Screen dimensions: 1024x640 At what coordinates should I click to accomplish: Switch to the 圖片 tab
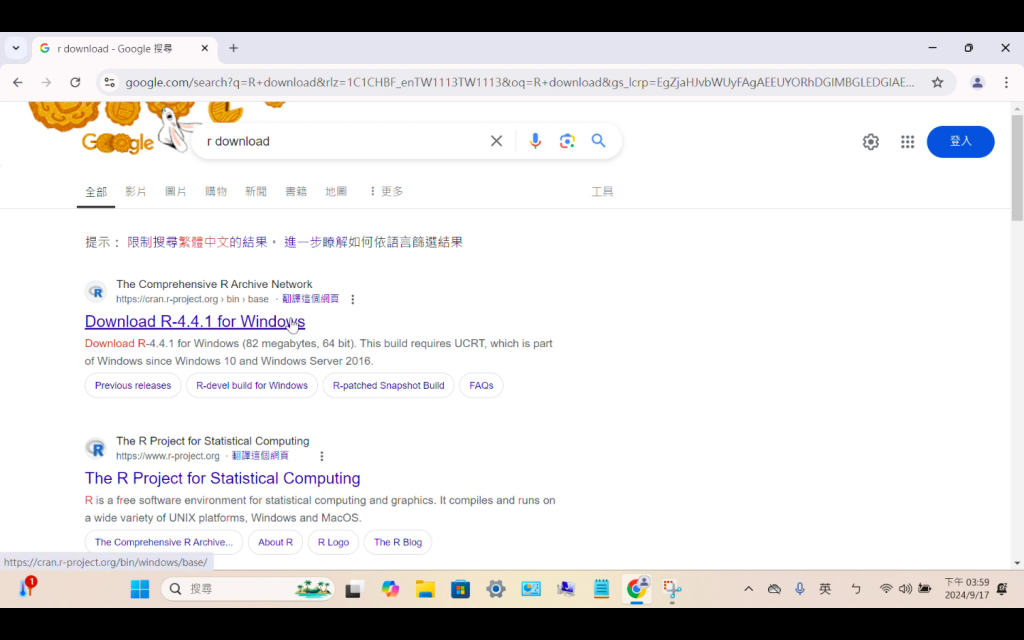coord(176,191)
